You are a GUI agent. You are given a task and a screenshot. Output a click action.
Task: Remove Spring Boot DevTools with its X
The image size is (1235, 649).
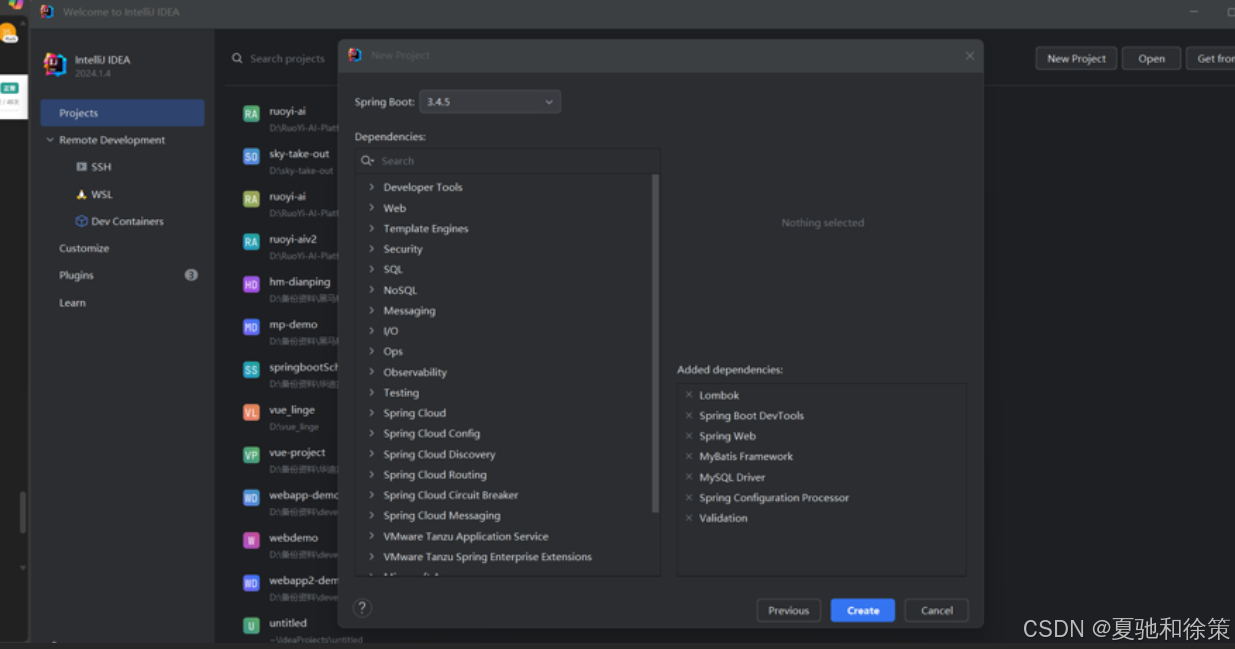pyautogui.click(x=689, y=415)
